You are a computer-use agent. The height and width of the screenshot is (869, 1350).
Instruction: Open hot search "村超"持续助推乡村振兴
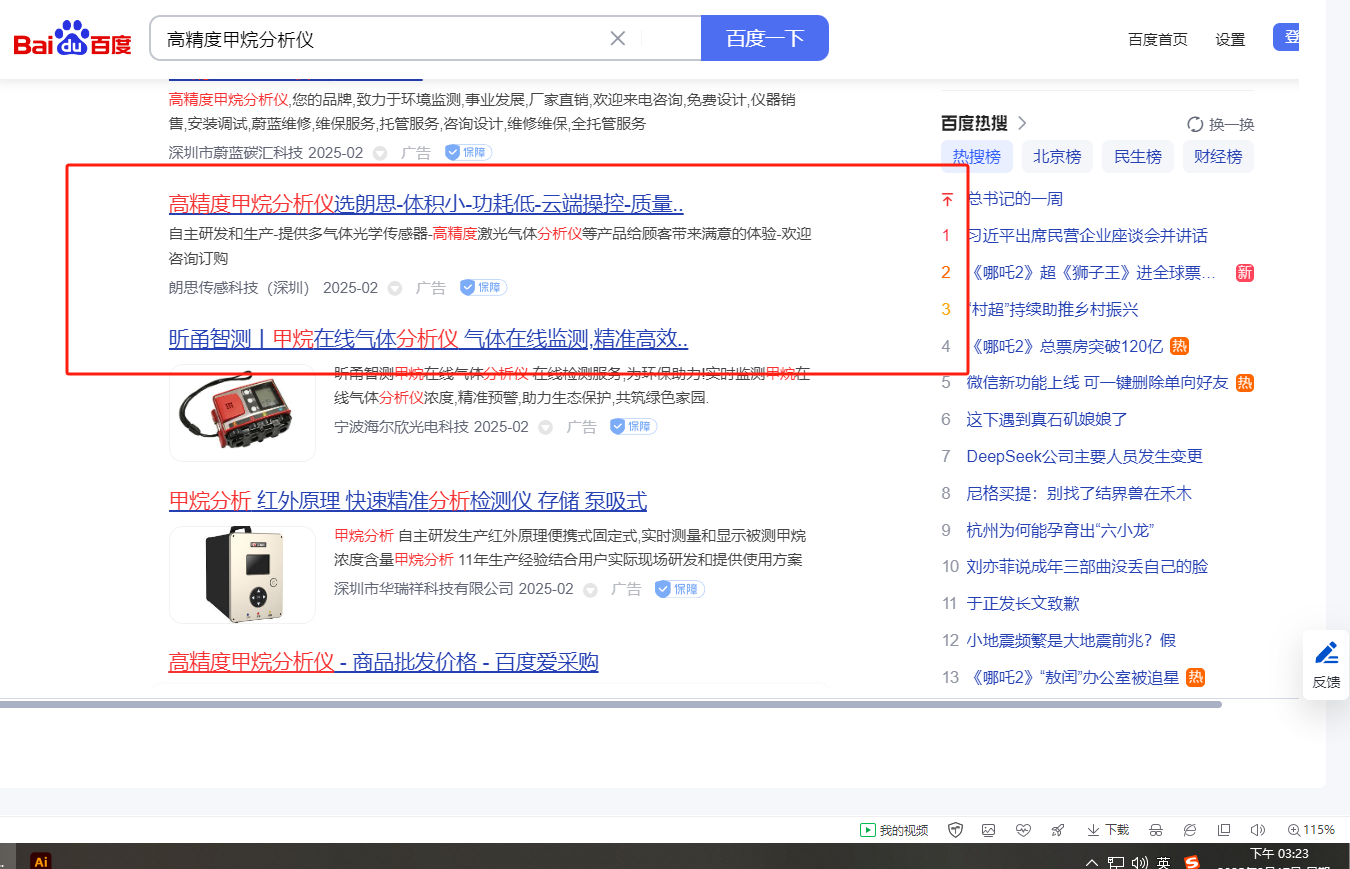[1053, 310]
